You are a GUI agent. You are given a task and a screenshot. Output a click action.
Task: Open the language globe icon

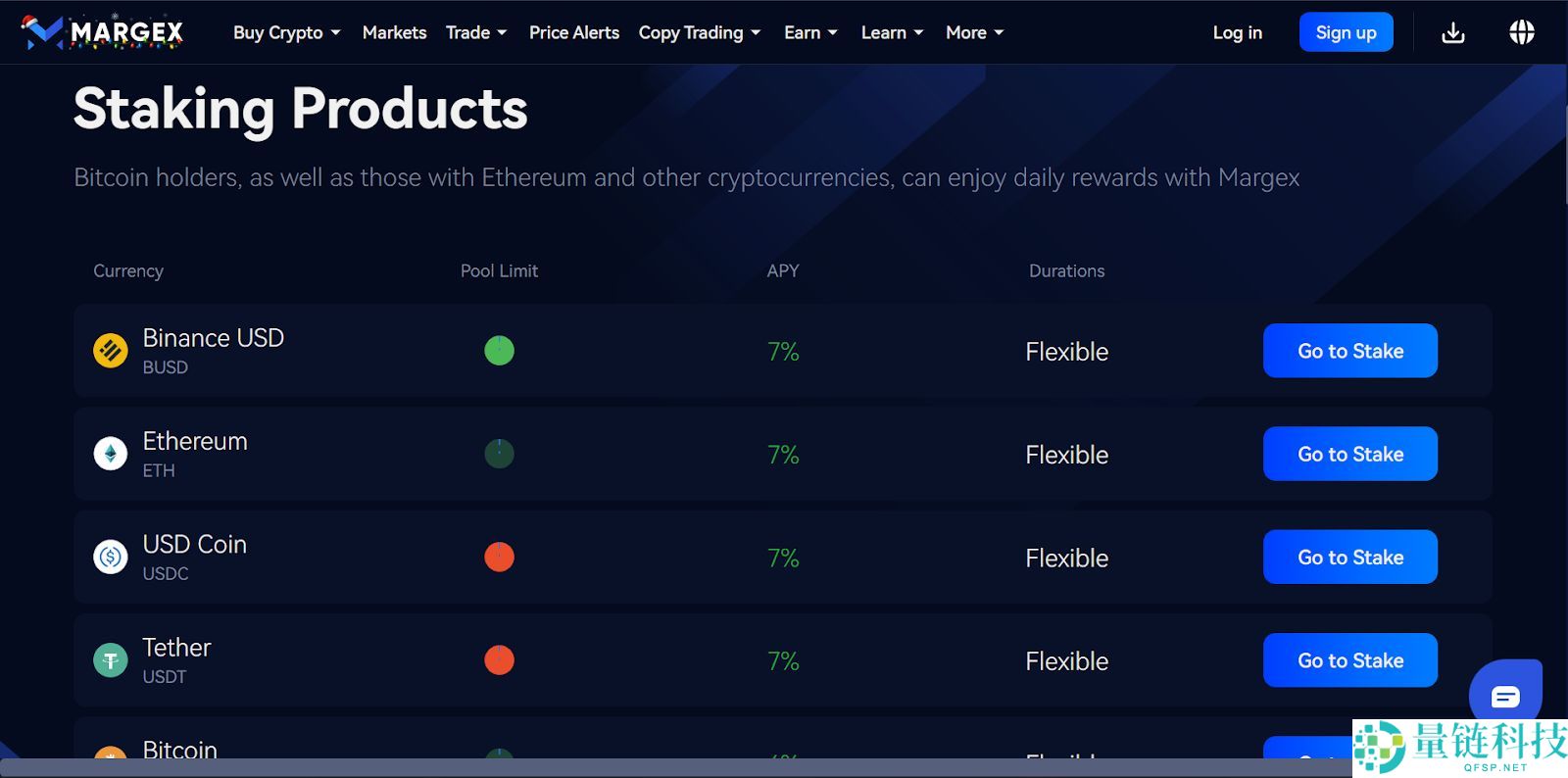coord(1522,32)
